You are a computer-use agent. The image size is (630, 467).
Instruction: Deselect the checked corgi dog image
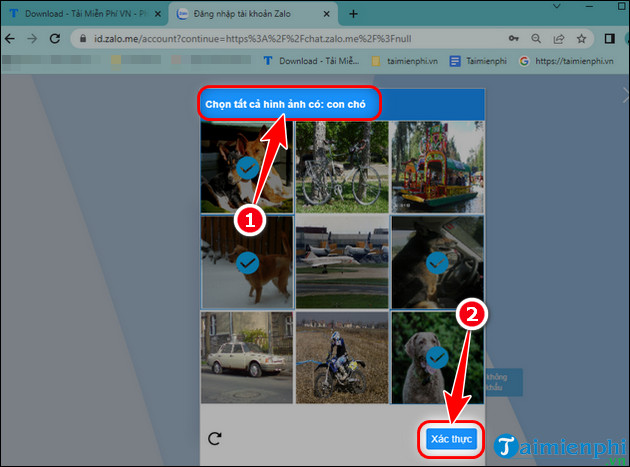coord(247,167)
